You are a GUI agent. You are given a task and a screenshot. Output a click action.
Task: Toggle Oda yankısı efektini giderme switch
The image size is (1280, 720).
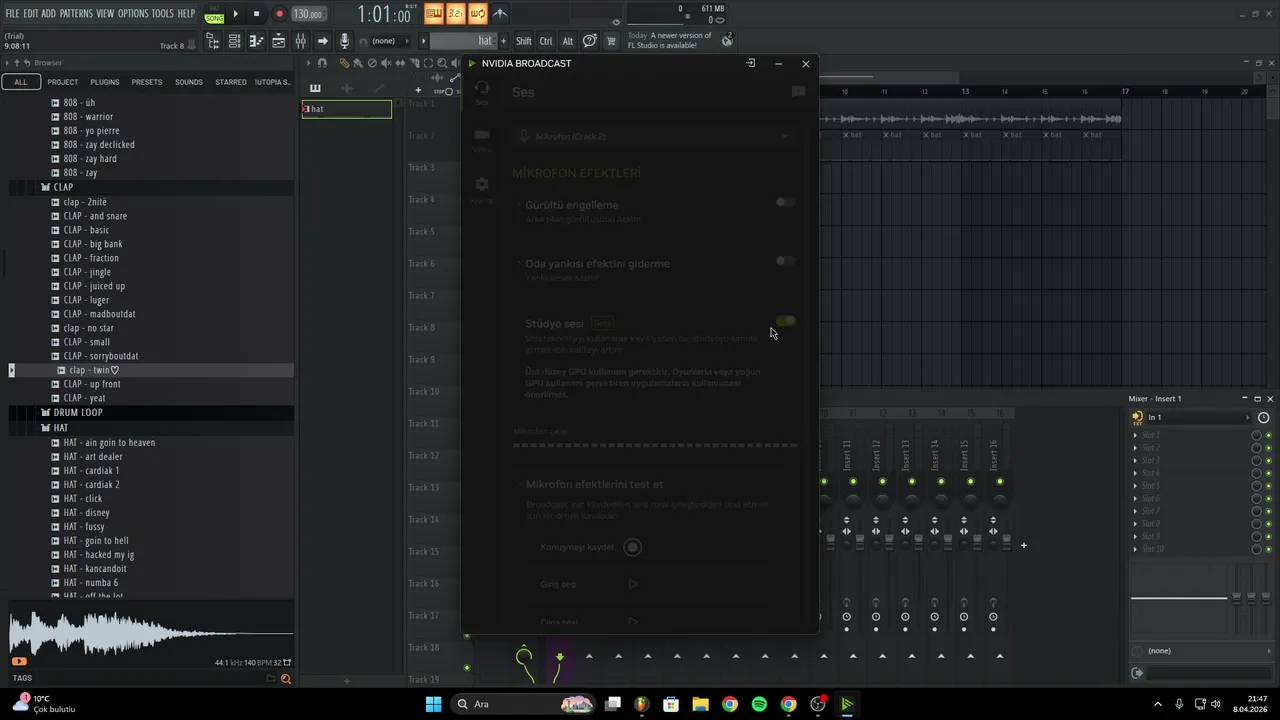click(x=786, y=261)
